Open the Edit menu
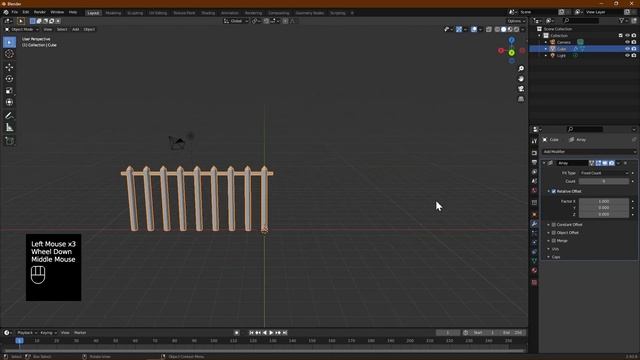Viewport: 640px width, 360px height. tap(26, 12)
